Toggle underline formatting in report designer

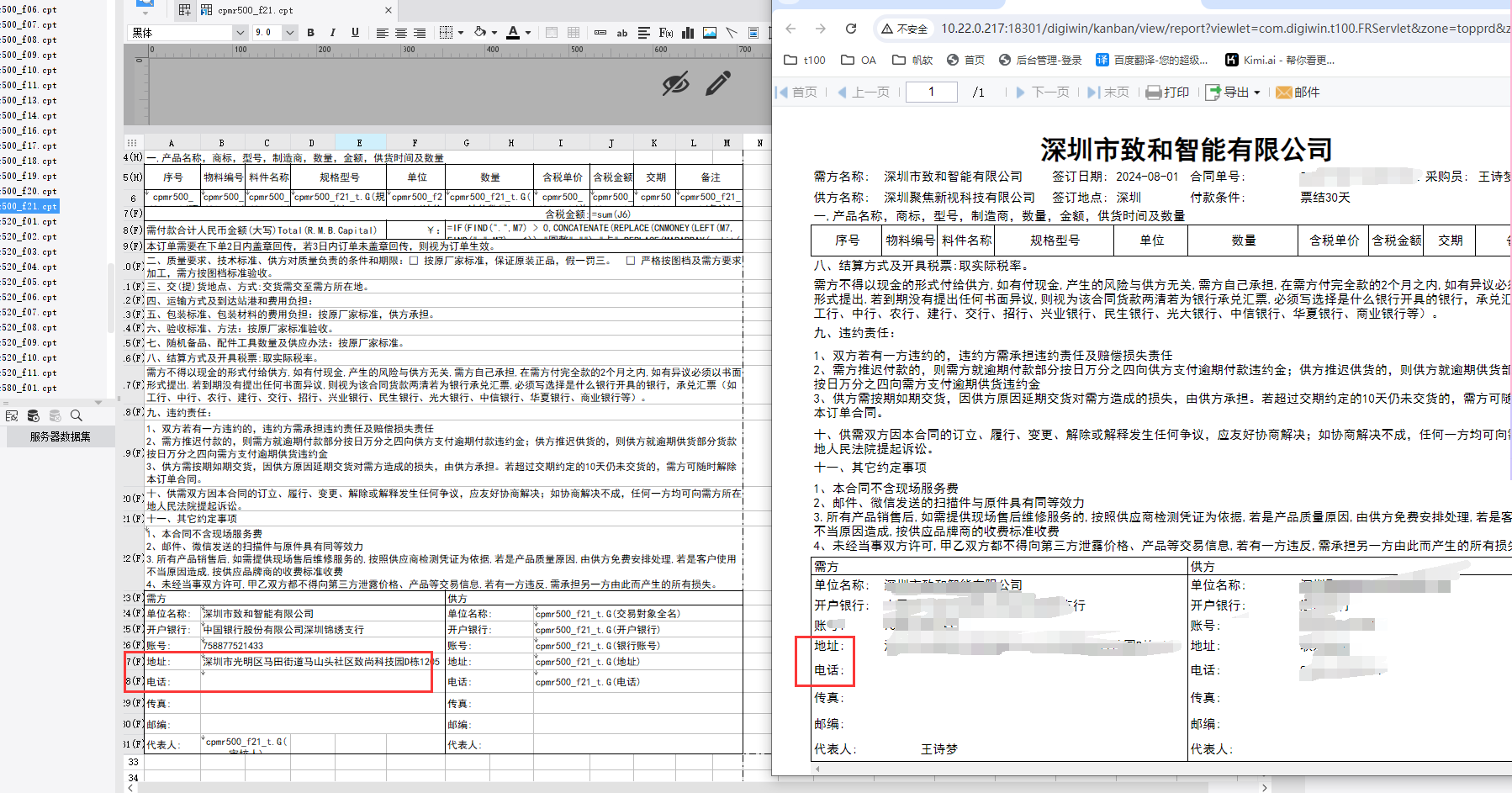(355, 33)
